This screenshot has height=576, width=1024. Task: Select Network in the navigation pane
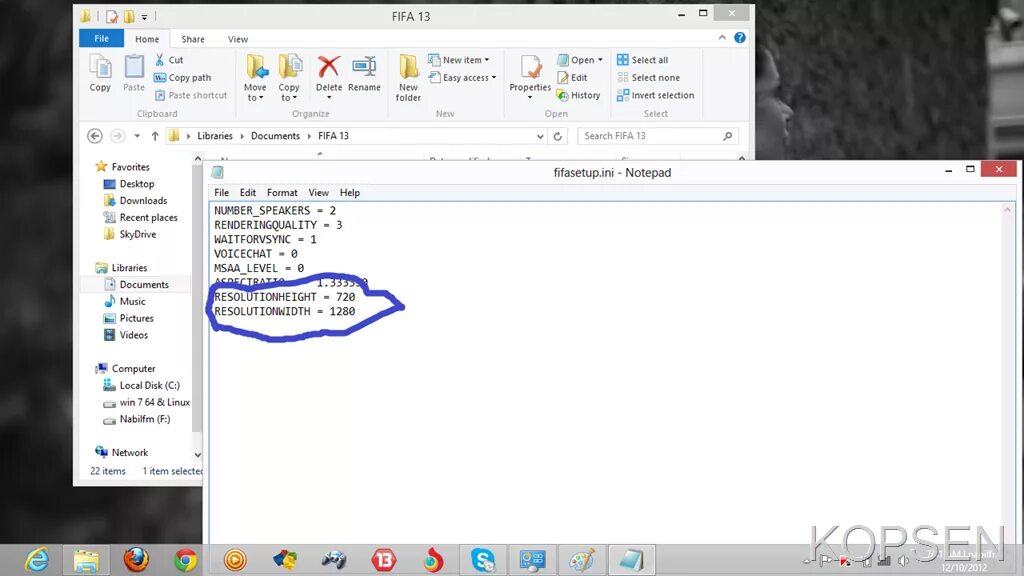(129, 453)
